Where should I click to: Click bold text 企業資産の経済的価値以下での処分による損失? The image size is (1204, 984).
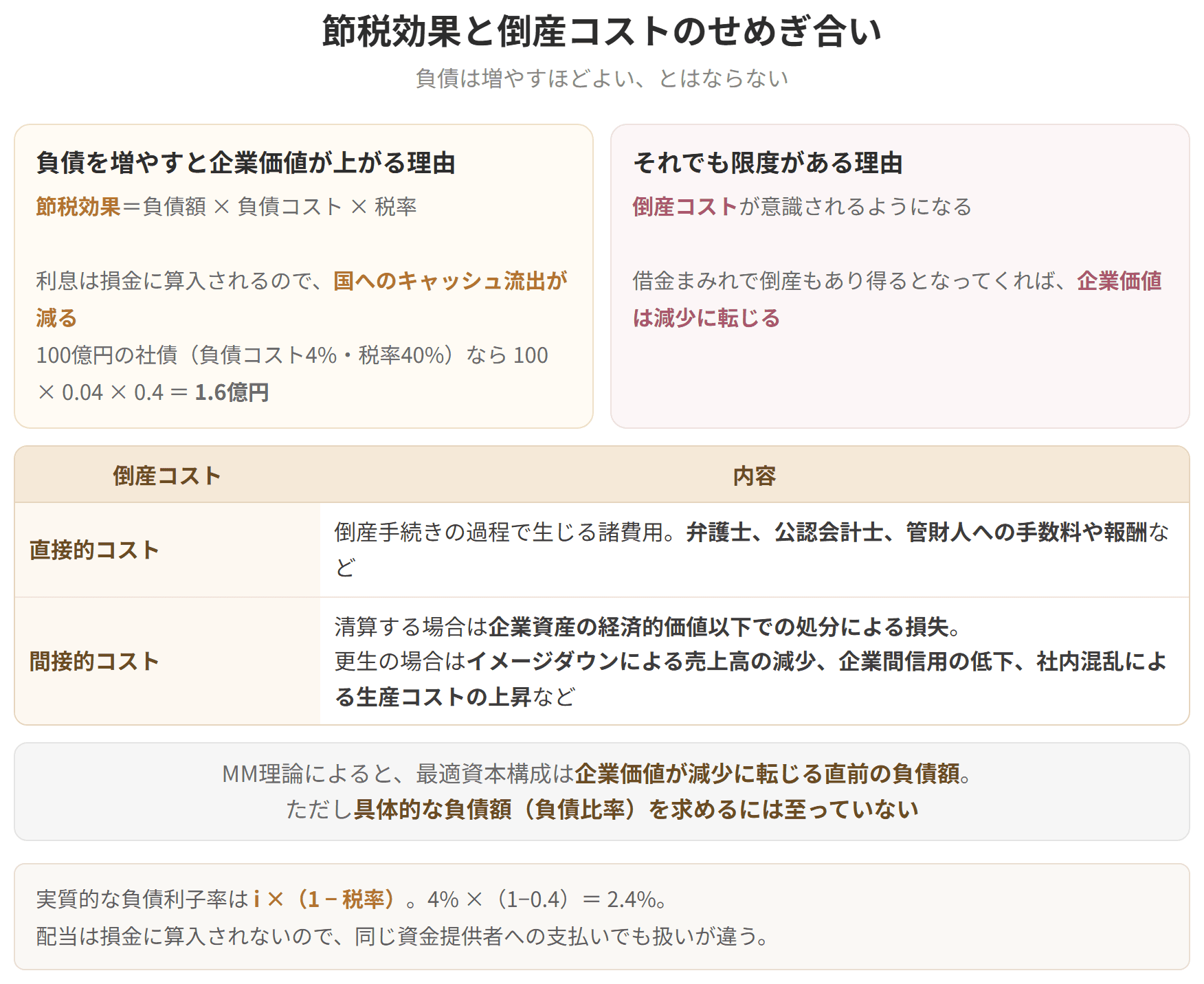[x=719, y=627]
